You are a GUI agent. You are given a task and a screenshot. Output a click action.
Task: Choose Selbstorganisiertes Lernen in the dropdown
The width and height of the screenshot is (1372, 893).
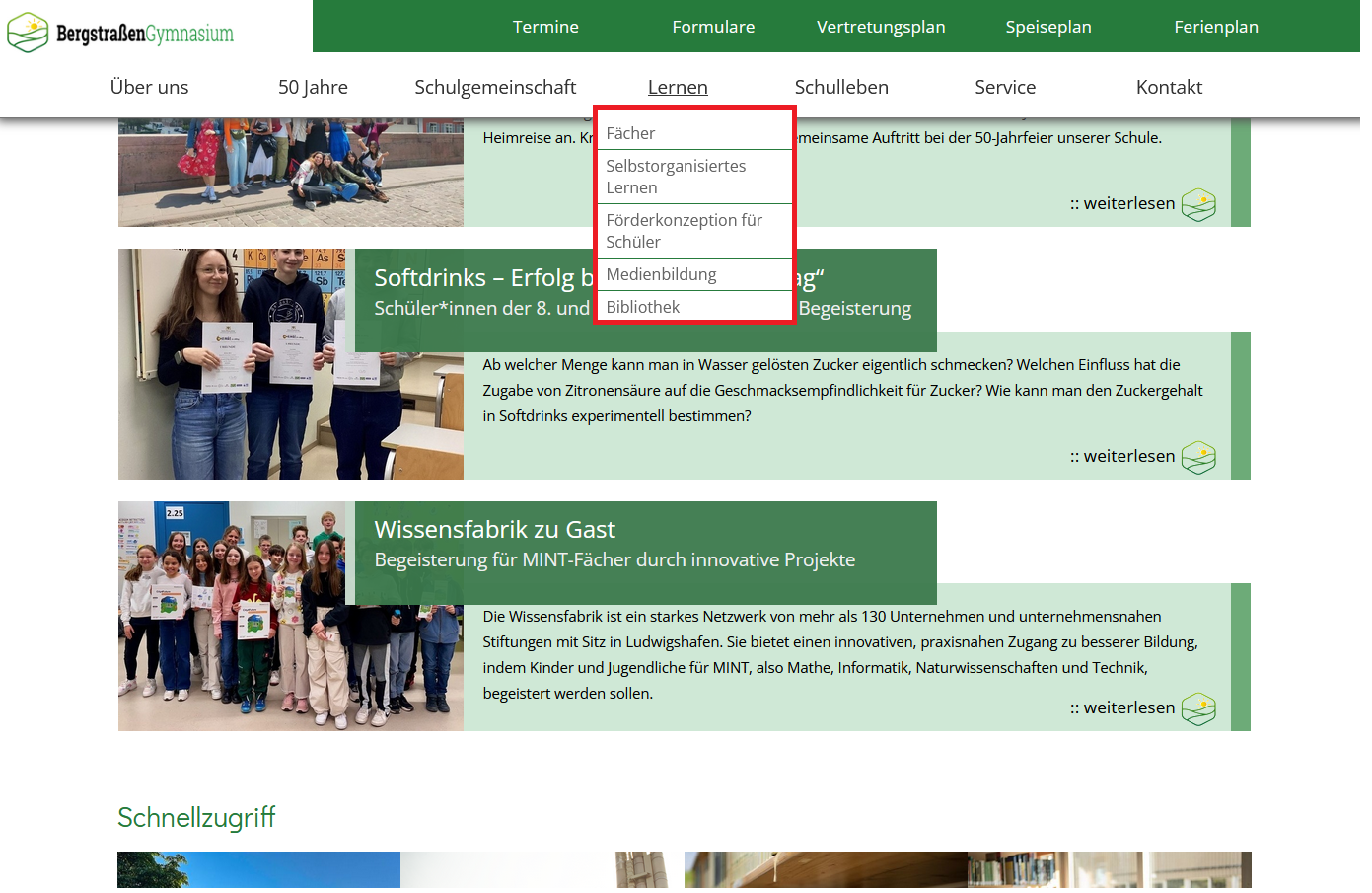(x=676, y=177)
